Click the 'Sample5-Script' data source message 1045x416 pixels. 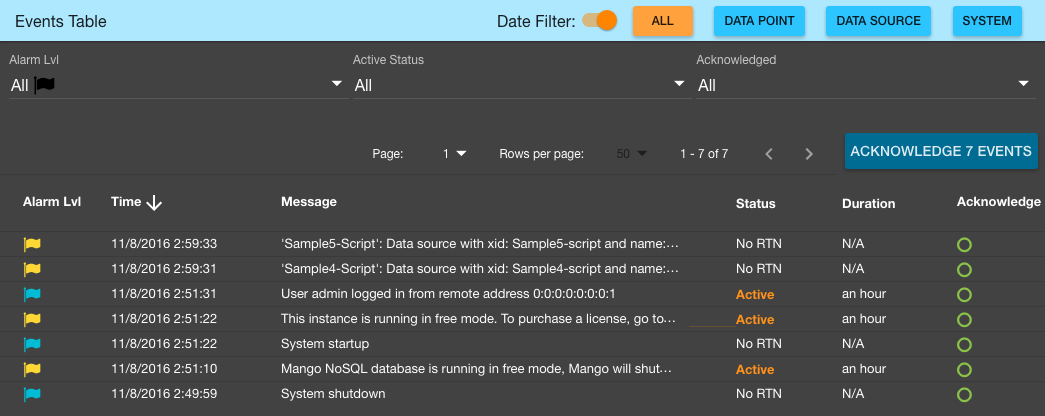[480, 244]
